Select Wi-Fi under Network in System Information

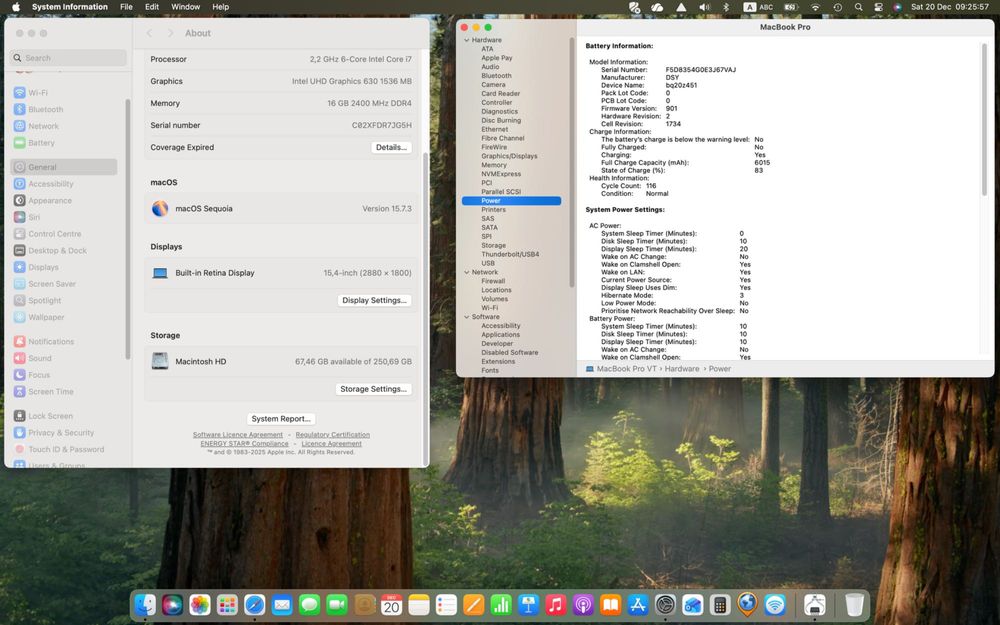489,308
